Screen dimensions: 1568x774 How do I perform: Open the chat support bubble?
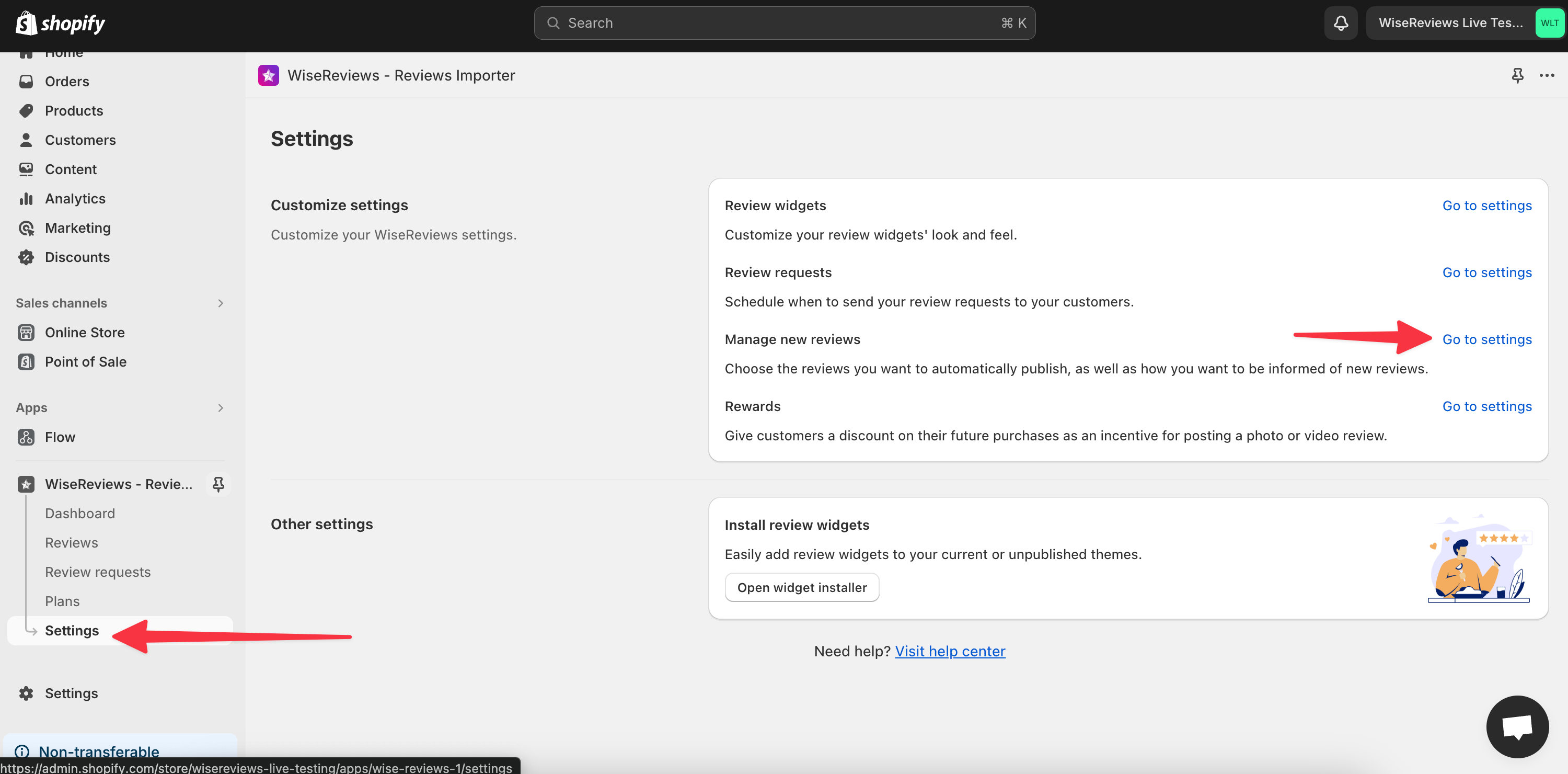[x=1517, y=726]
